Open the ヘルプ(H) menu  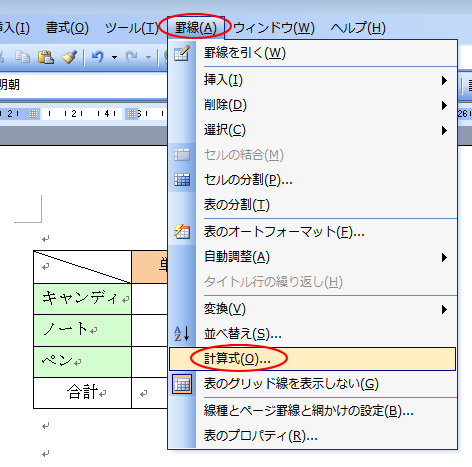point(358,28)
